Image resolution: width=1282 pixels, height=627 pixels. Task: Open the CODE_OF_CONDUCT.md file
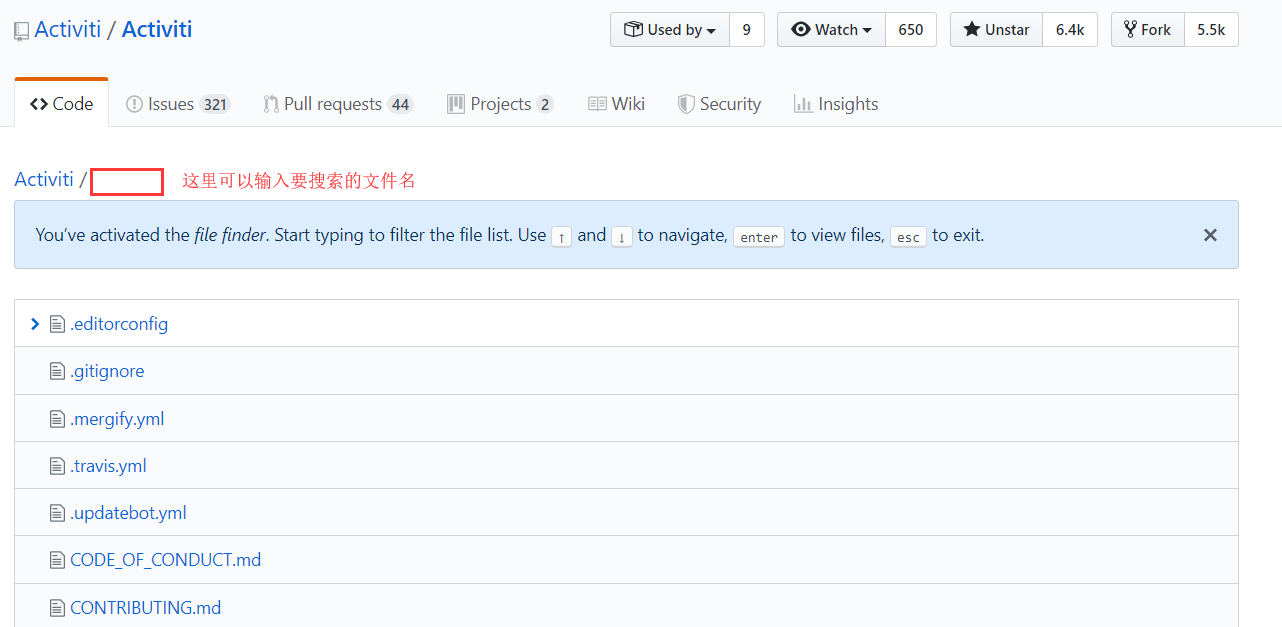point(166,560)
